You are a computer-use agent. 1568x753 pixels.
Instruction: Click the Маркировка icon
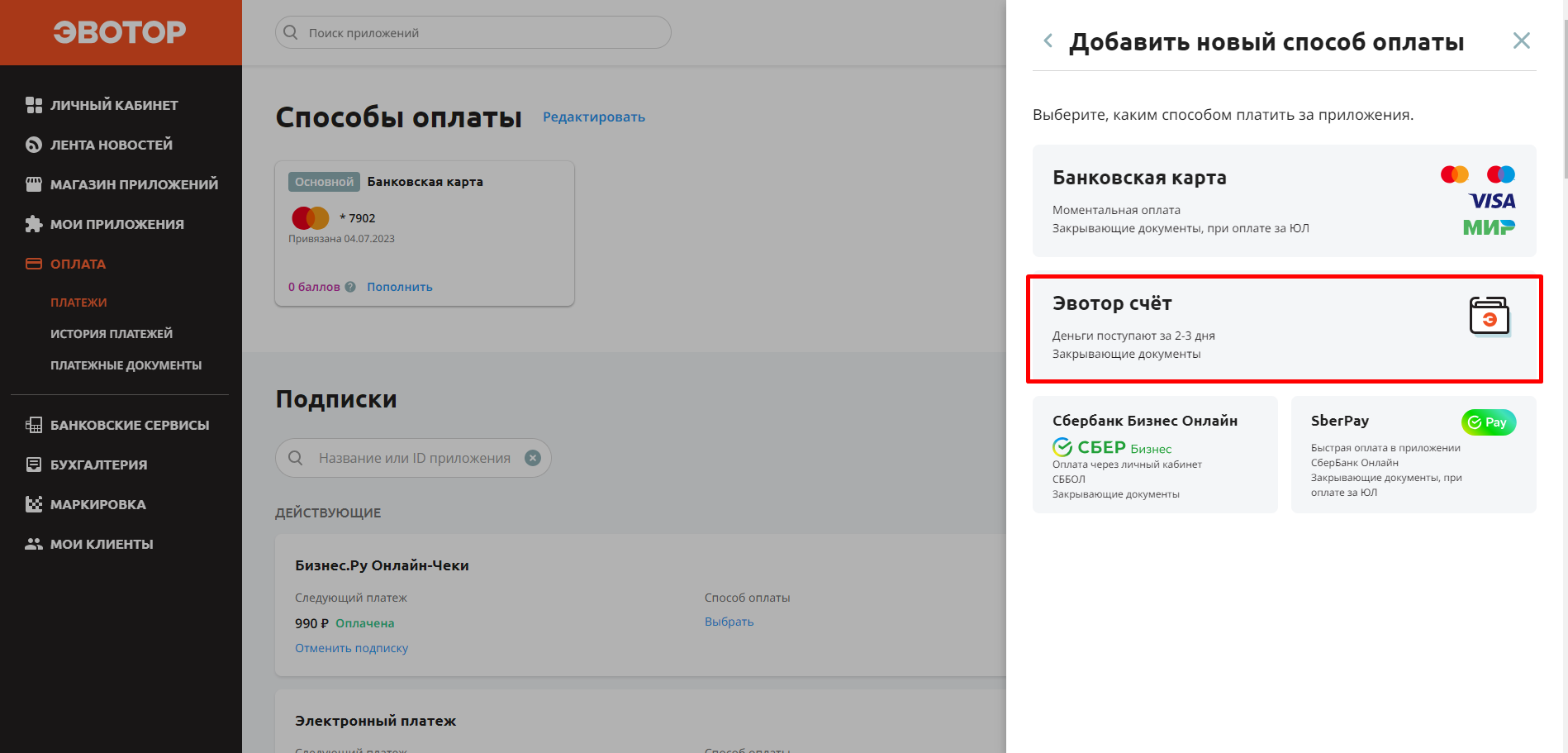[34, 504]
